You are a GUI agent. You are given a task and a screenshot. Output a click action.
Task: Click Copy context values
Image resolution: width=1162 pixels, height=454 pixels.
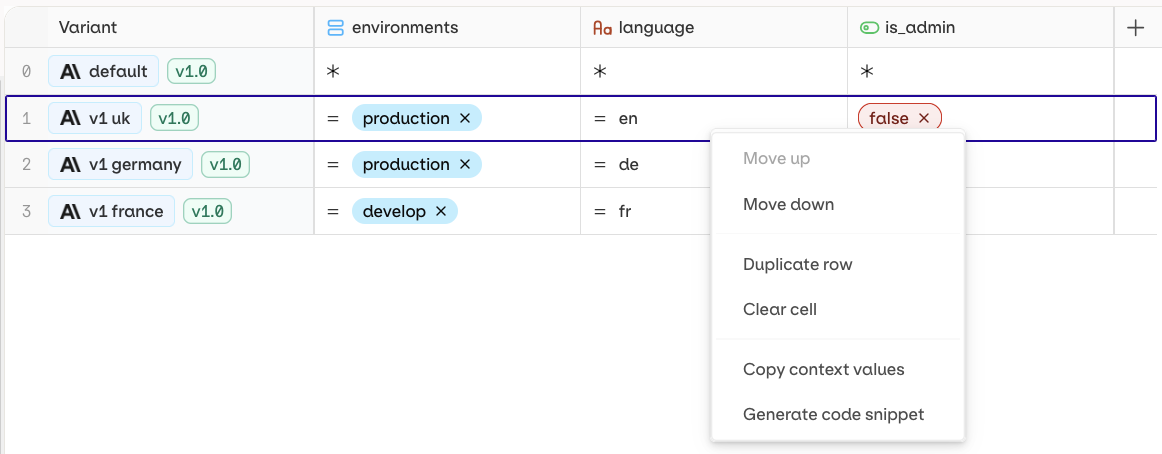[x=823, y=369]
